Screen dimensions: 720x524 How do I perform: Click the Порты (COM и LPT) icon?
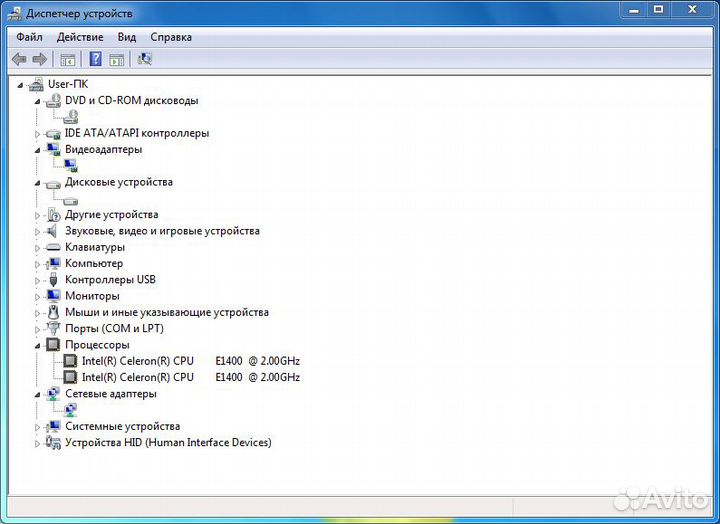pyautogui.click(x=53, y=328)
